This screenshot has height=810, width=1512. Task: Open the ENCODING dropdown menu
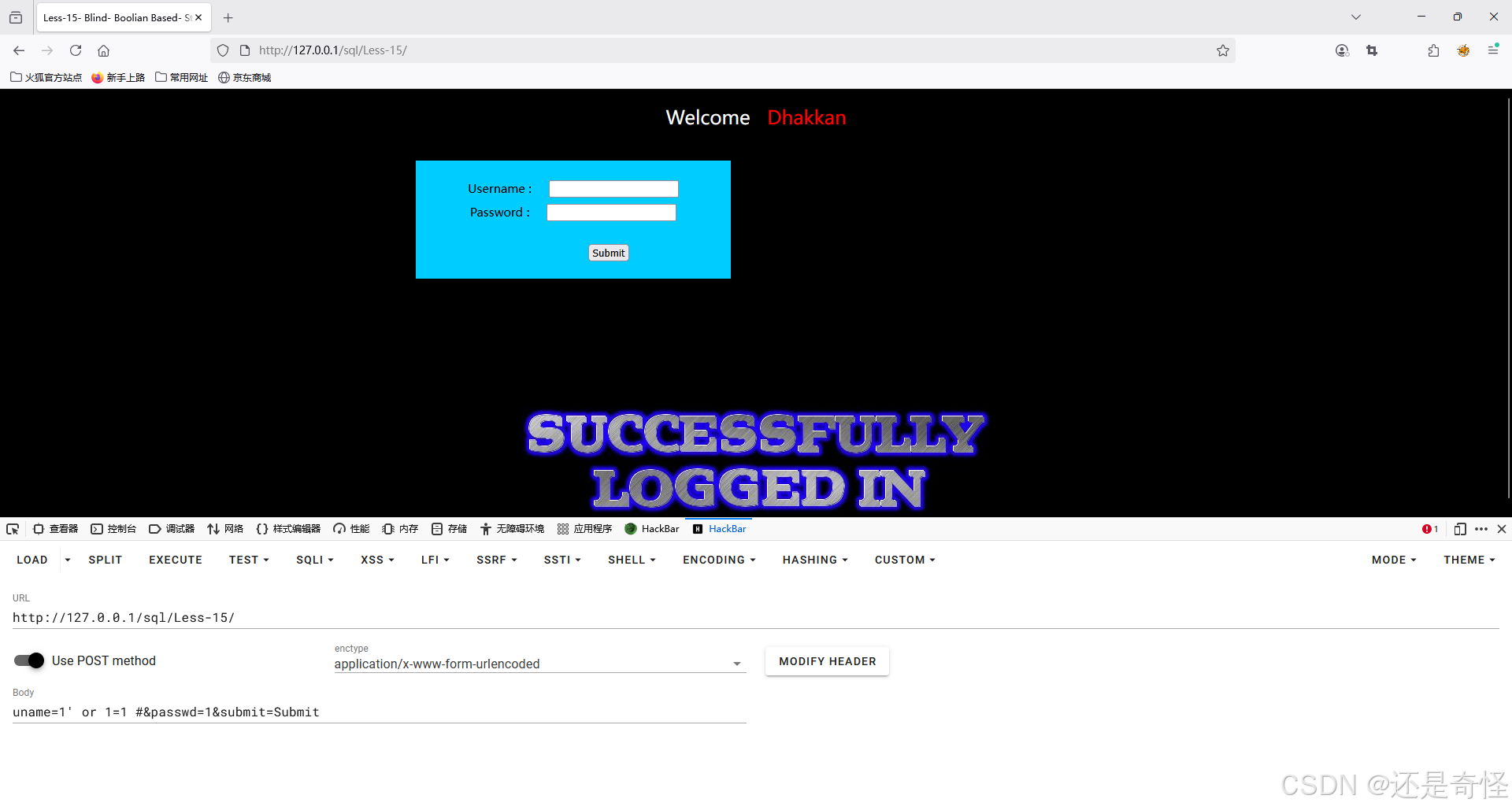[719, 560]
